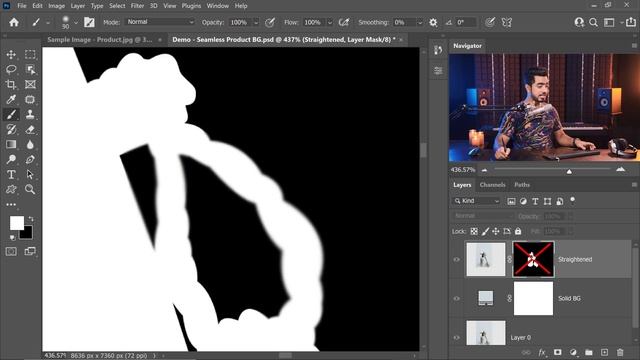Select the Rectangular Marquee tool

coord(30,54)
